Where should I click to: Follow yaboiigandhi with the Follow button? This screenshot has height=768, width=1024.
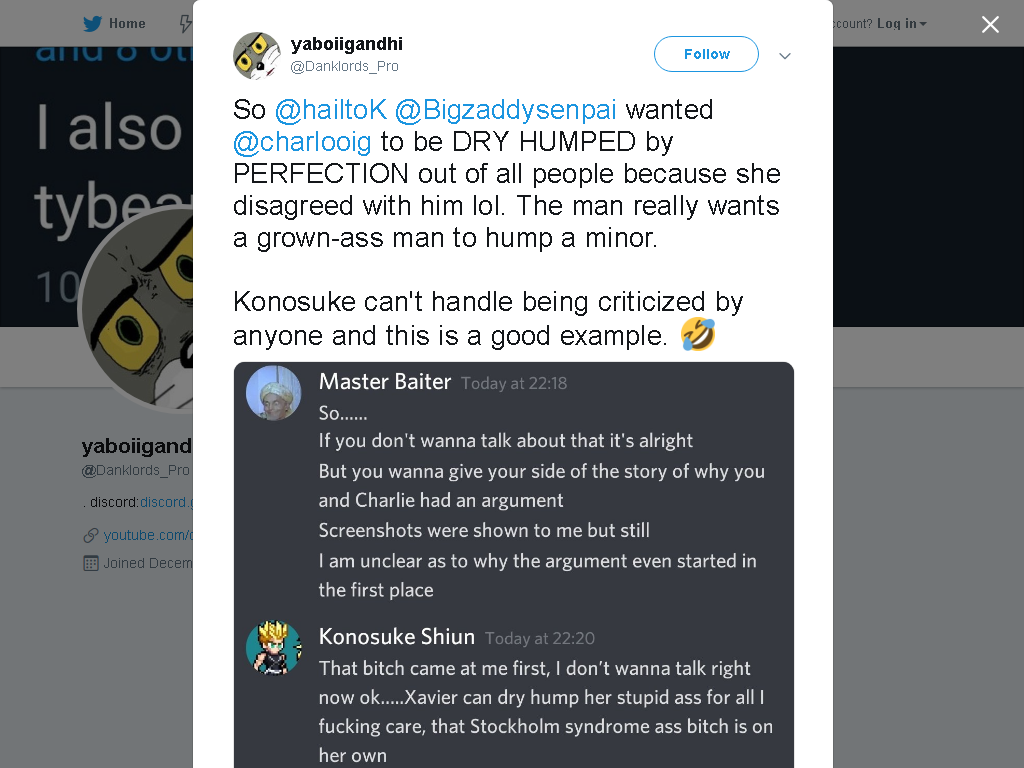coord(706,54)
